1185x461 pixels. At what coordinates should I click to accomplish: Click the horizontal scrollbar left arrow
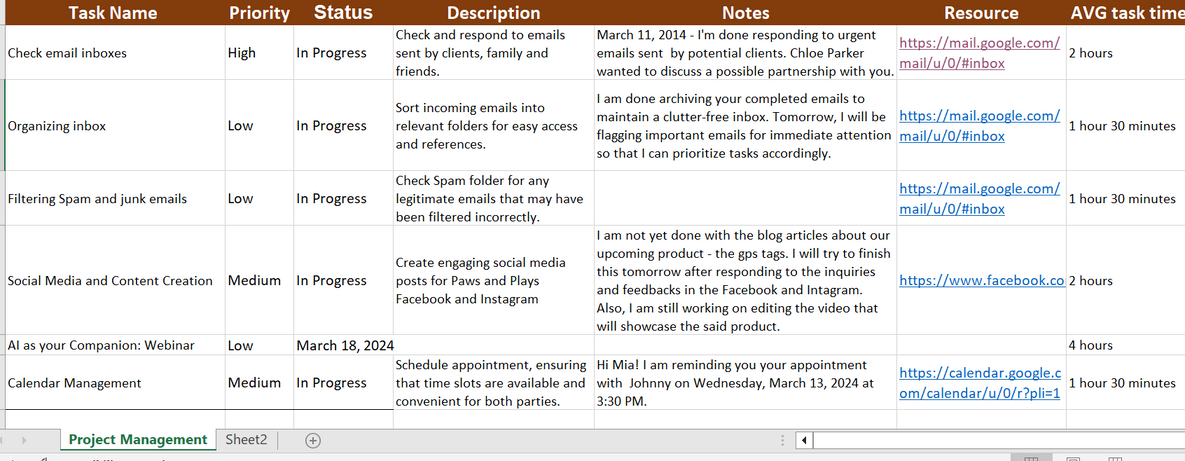[x=804, y=440]
